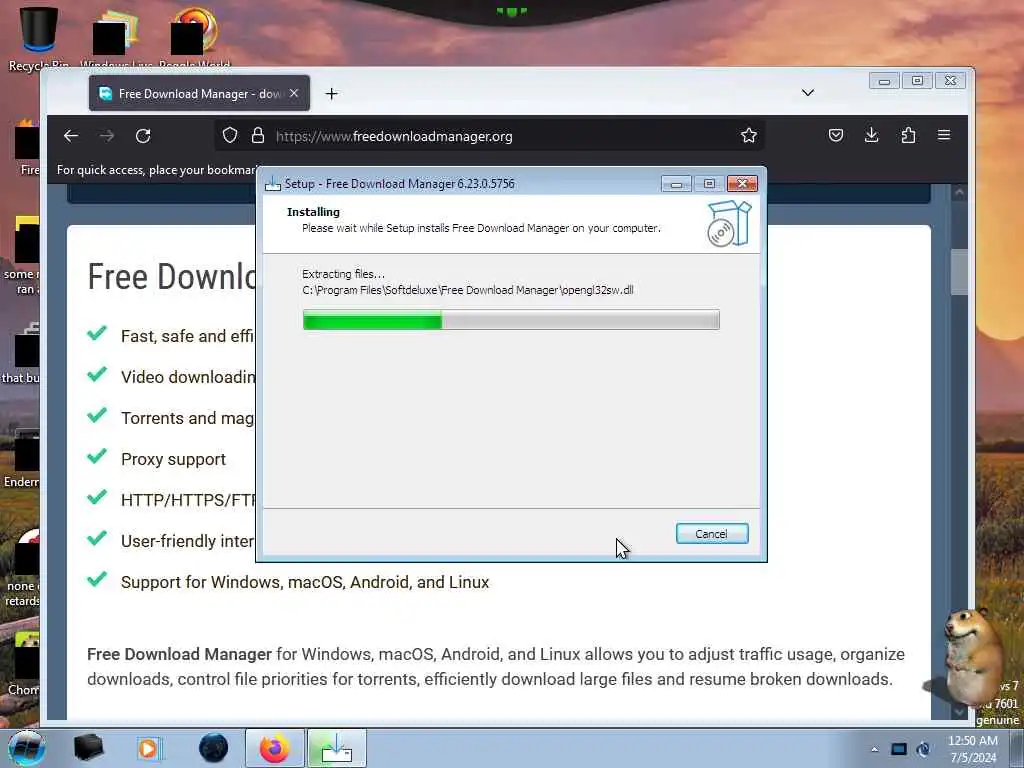Select the Free Download Manager tab
The height and width of the screenshot is (768, 1024).
coord(199,93)
